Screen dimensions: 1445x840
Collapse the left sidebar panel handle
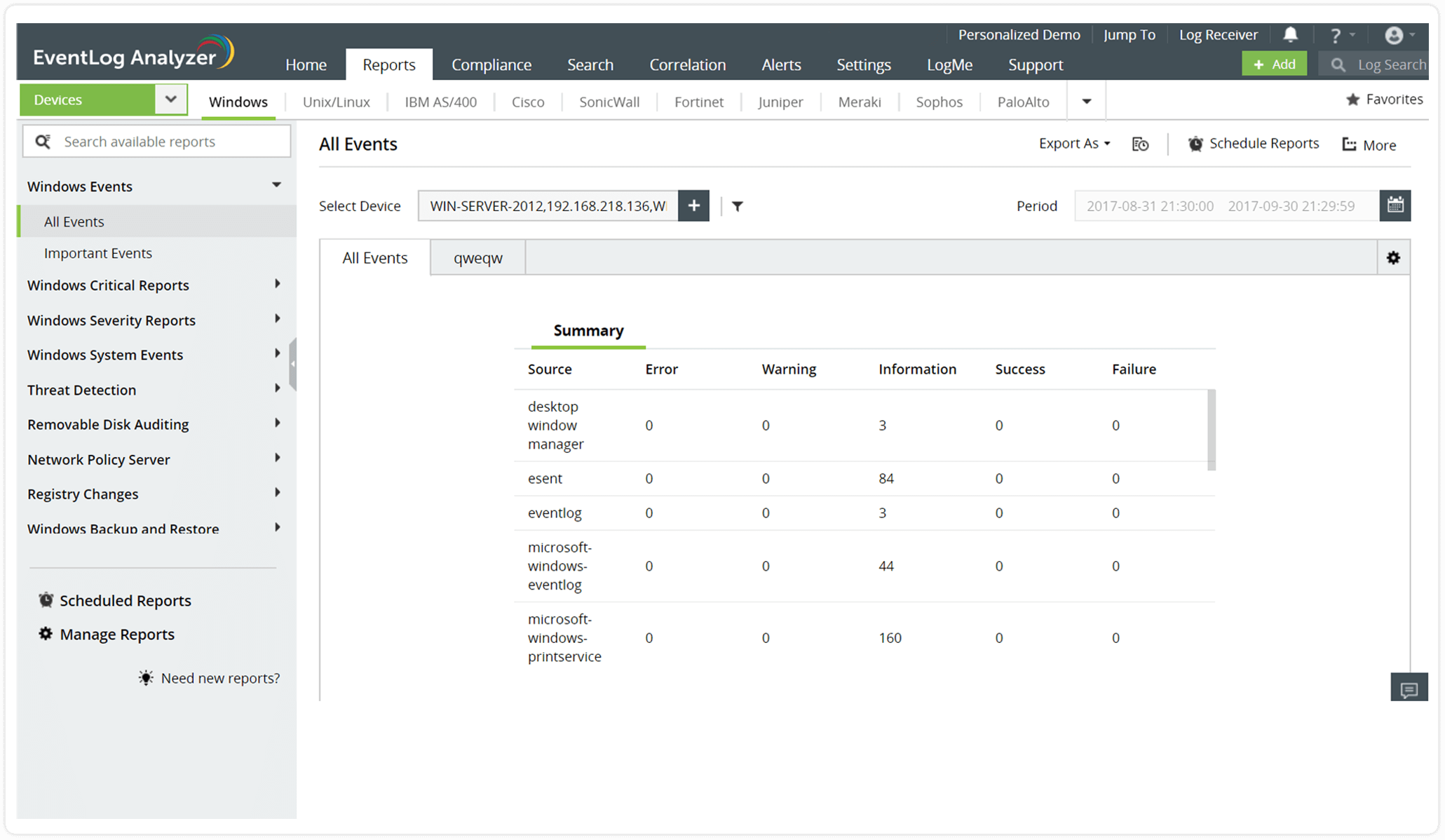click(x=293, y=364)
